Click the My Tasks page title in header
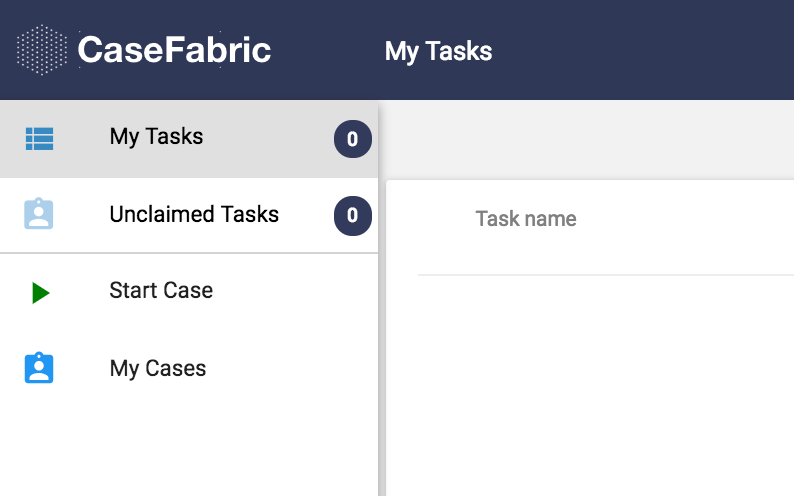Viewport: 794px width, 496px height. [x=438, y=52]
